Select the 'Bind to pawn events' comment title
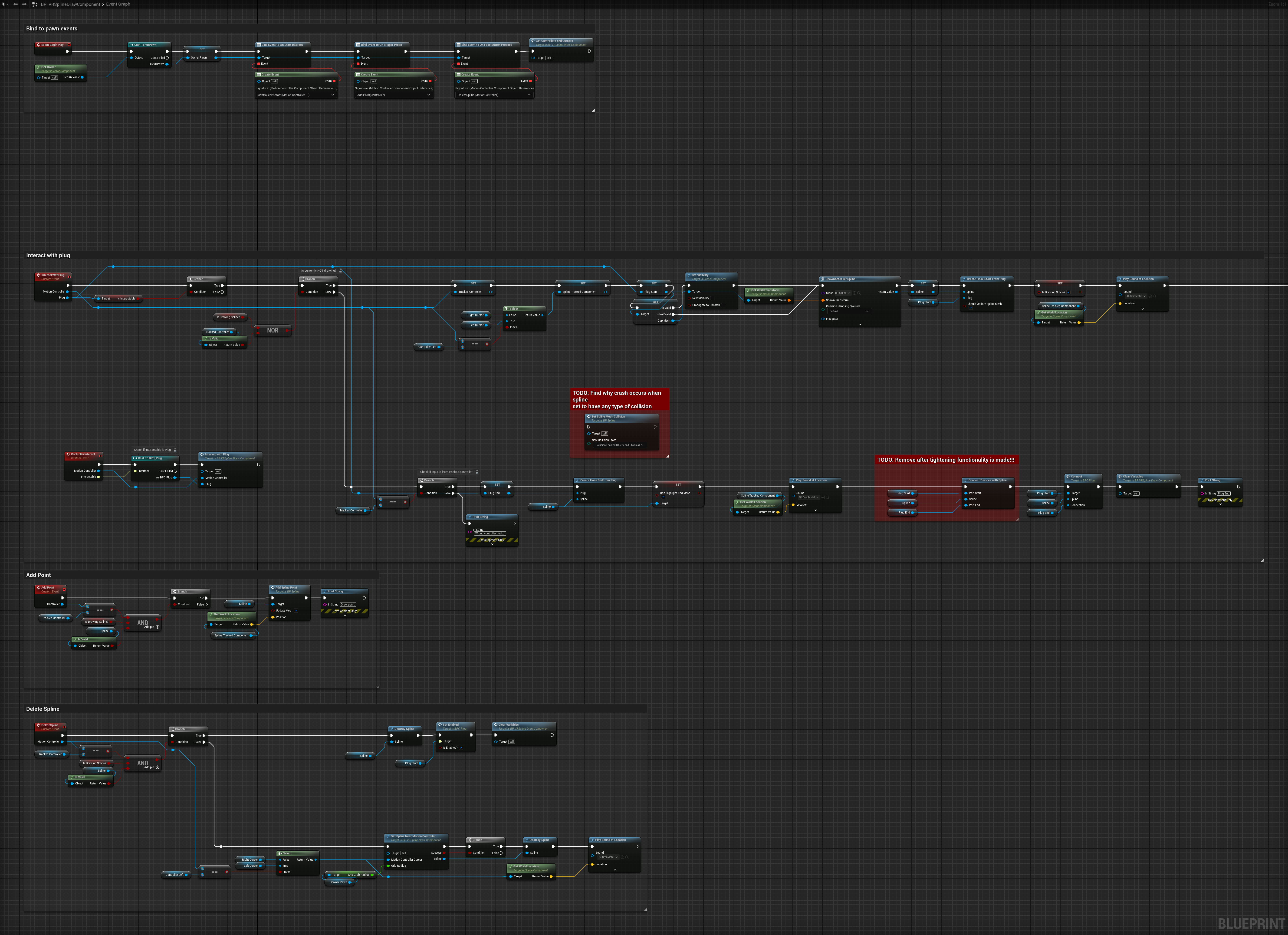This screenshot has width=1288, height=935. tap(52, 28)
